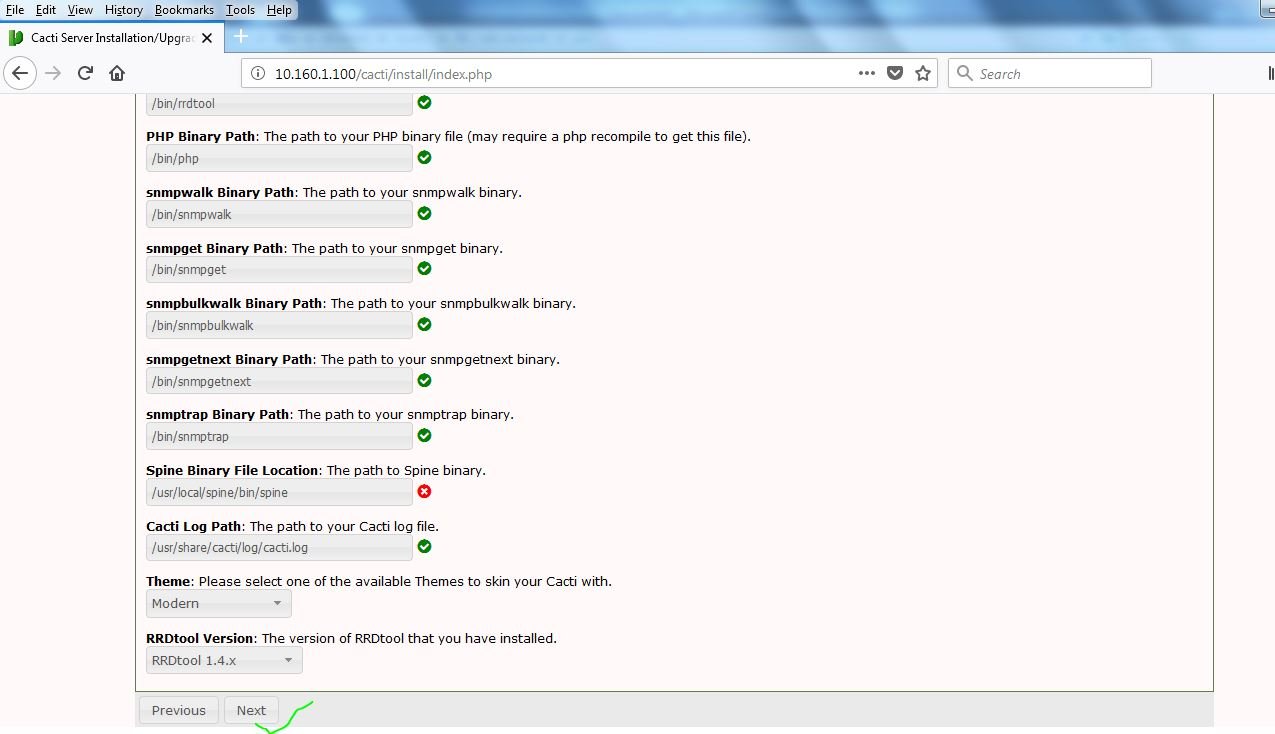This screenshot has width=1275, height=734.
Task: Expand the Theme dropdown showing Modern
Action: tap(218, 603)
